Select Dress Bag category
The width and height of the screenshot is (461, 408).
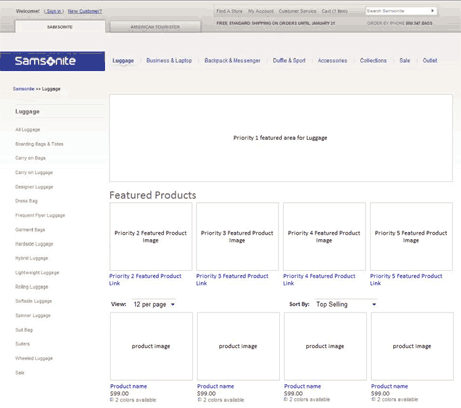pos(26,201)
